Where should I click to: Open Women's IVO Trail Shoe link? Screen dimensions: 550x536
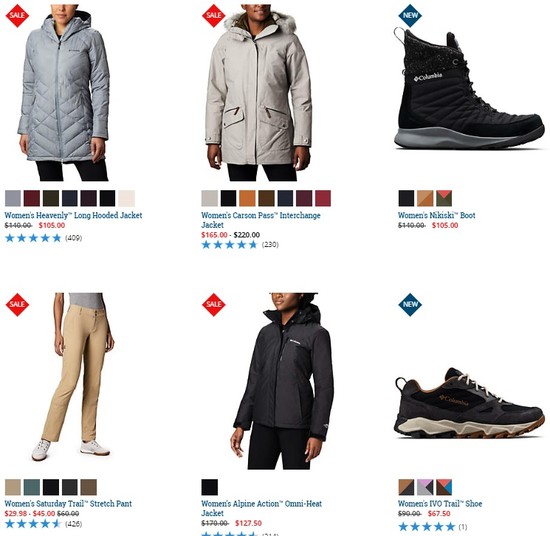click(x=440, y=503)
